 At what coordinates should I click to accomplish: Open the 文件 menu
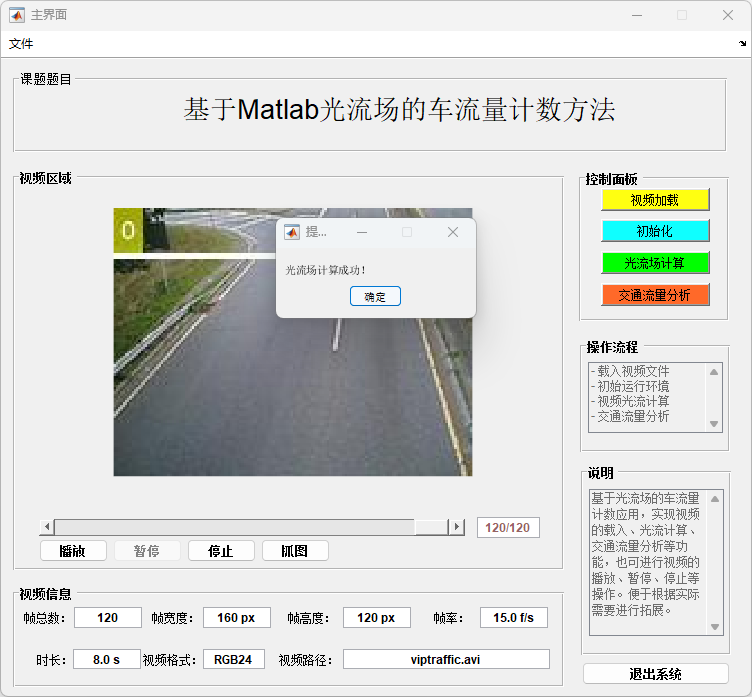(21, 44)
